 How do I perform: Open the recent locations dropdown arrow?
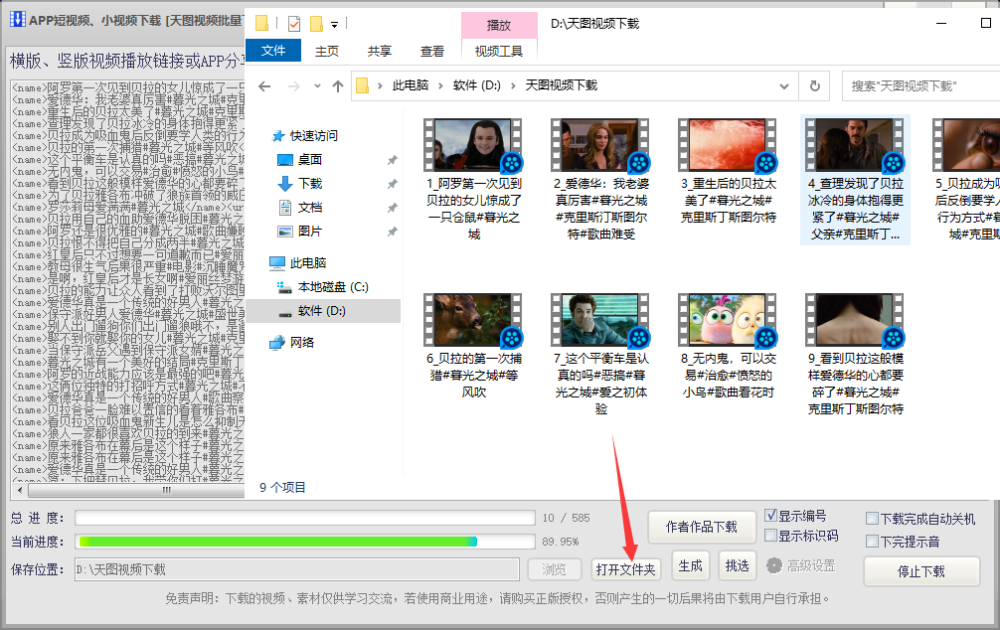click(317, 85)
